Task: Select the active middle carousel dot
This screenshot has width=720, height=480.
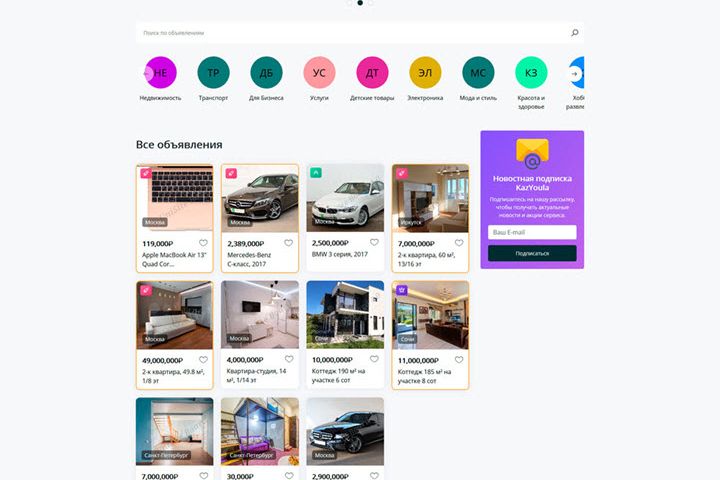Action: [360, 3]
